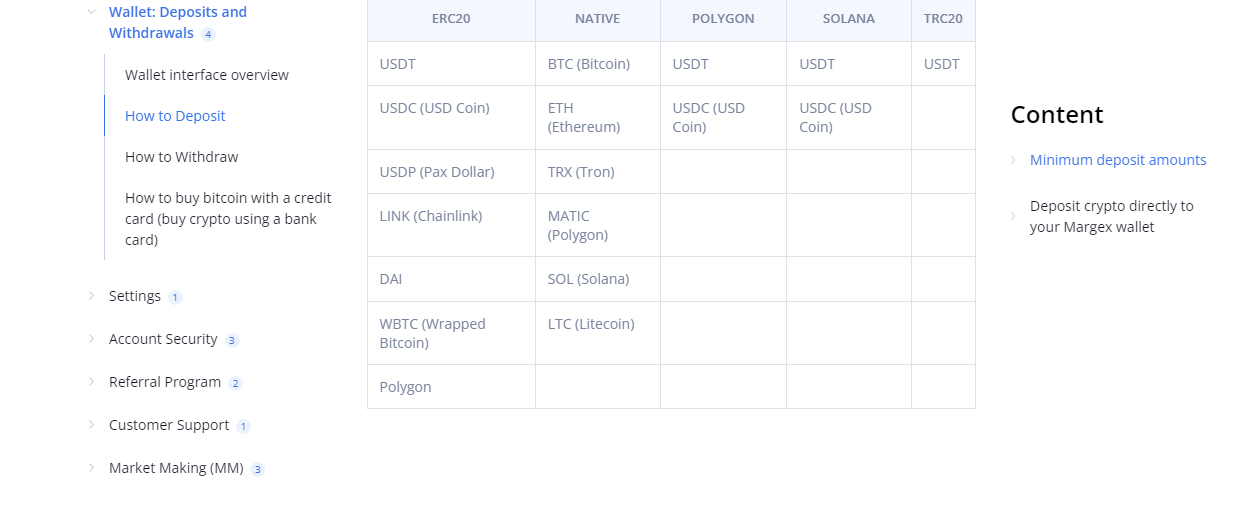
Task: Open How to buy bitcoin with credit card
Action: pos(228,219)
